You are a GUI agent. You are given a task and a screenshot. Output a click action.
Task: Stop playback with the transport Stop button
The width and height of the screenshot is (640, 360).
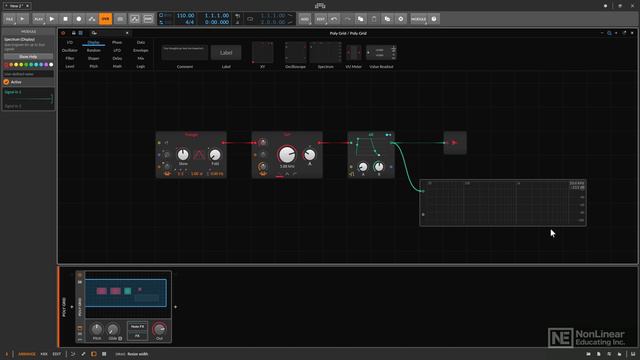[65, 19]
